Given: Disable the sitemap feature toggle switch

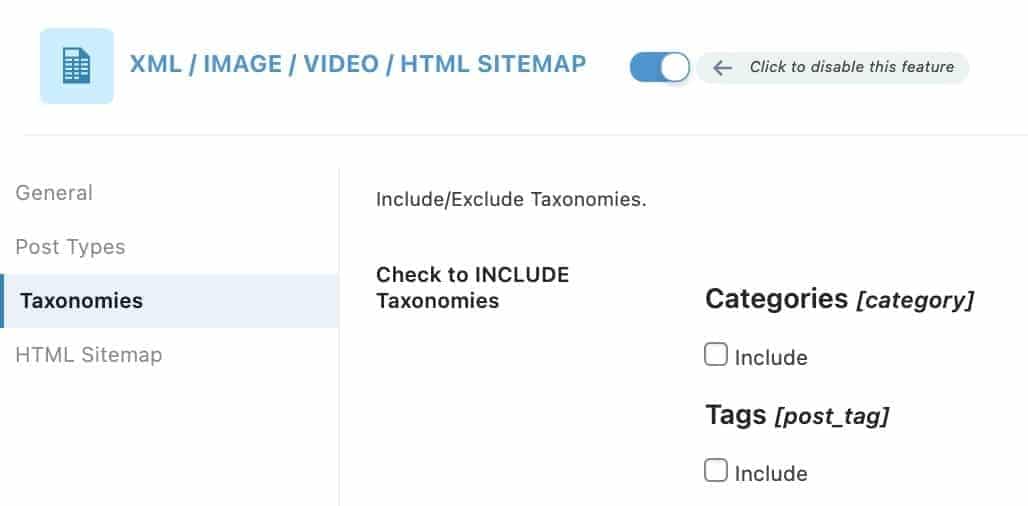Looking at the screenshot, I should coord(660,68).
